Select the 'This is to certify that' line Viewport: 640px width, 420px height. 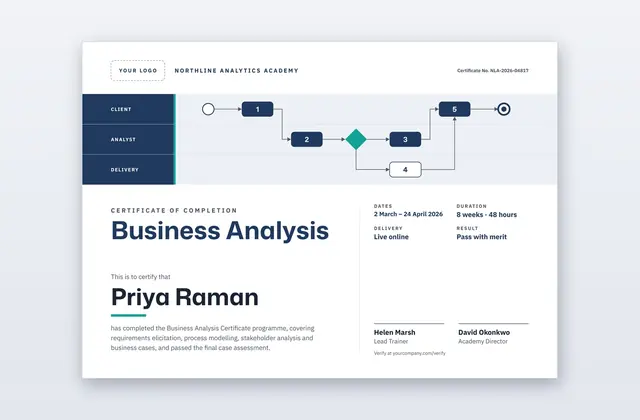pyautogui.click(x=140, y=277)
